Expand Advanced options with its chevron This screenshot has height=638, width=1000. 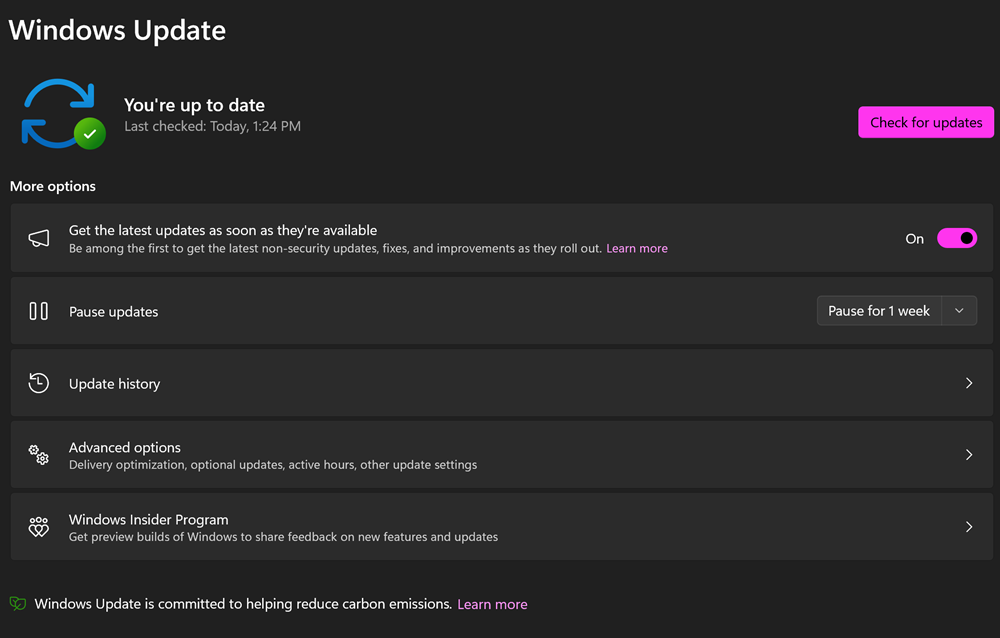click(x=969, y=455)
